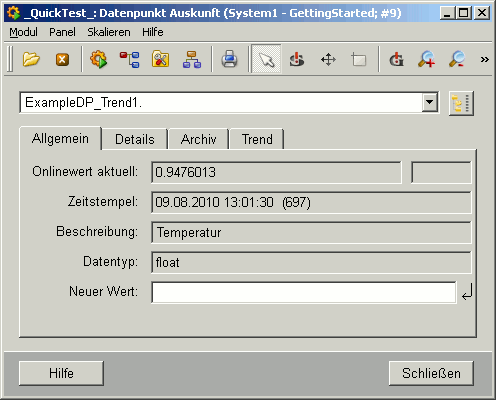
Task: Click the open folder toolbar icon
Action: [31, 60]
